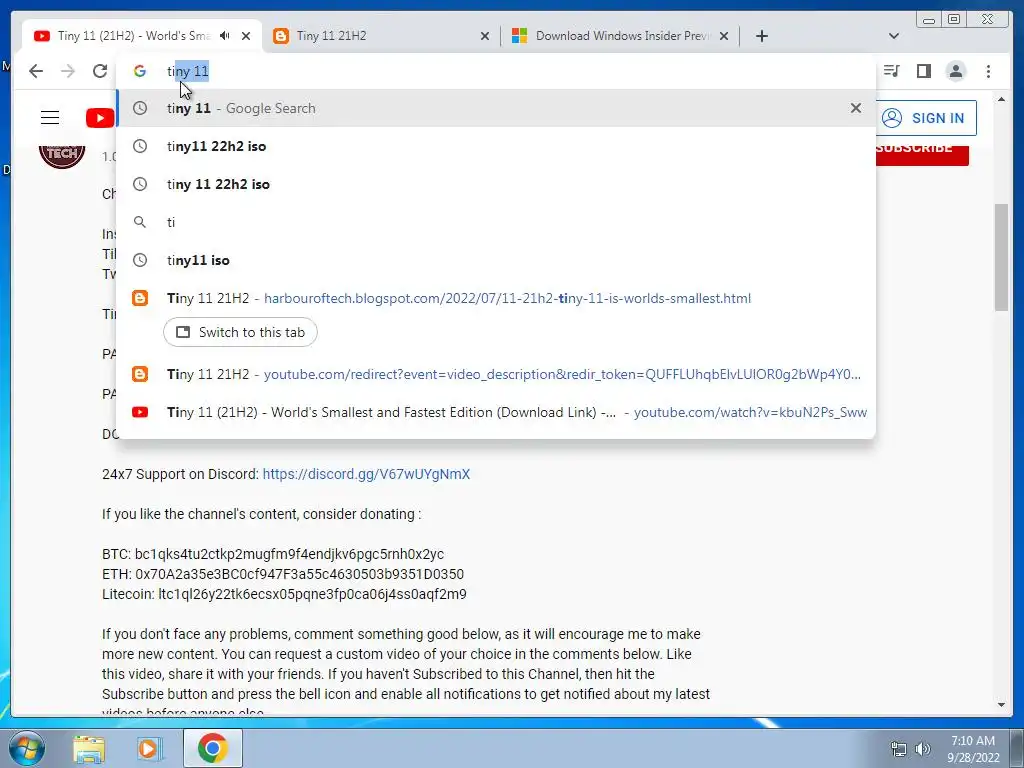Viewport: 1024px width, 768px height.
Task: Open the Chrome three-dot menu
Action: pos(989,71)
